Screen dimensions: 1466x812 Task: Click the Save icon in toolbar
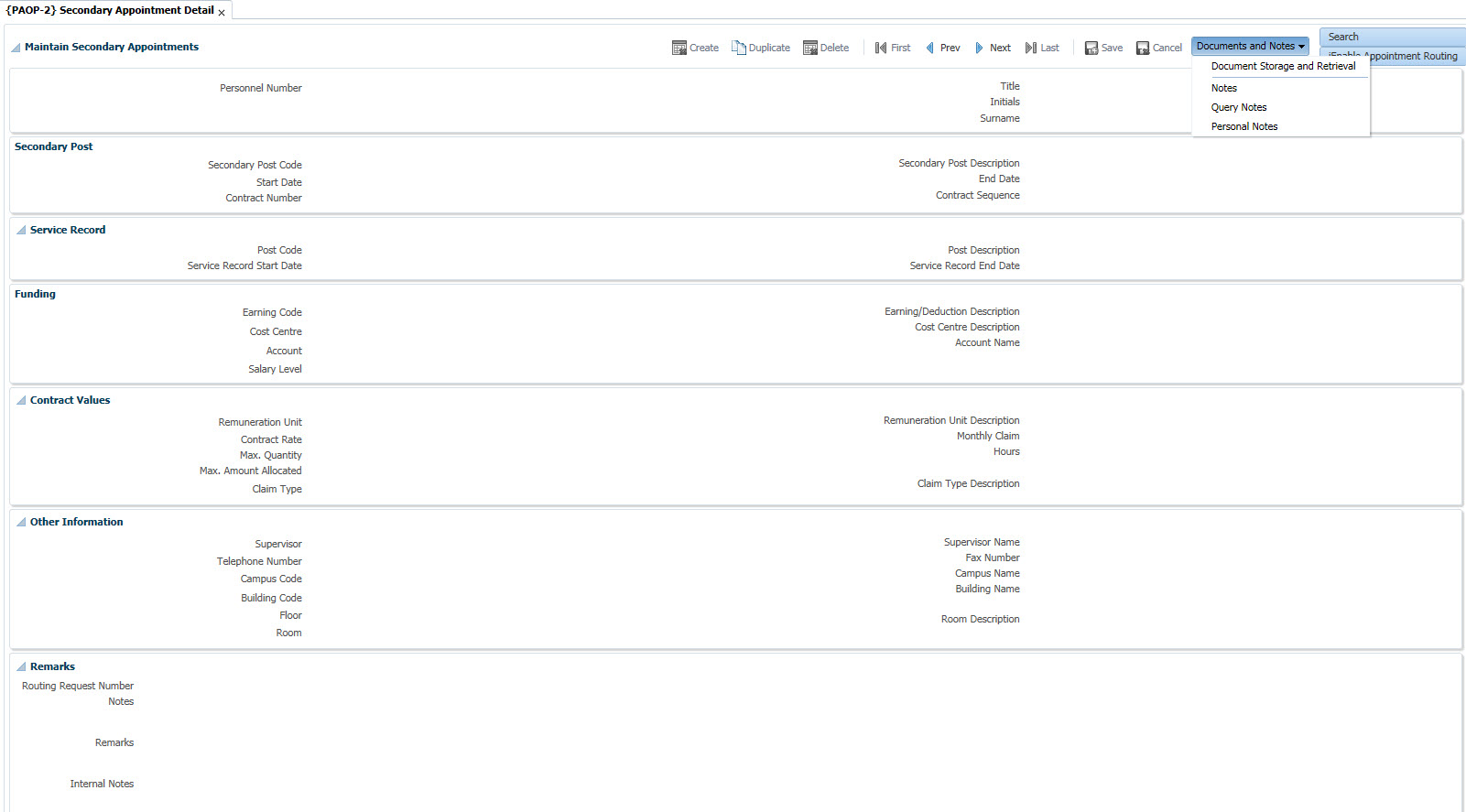pos(1091,48)
